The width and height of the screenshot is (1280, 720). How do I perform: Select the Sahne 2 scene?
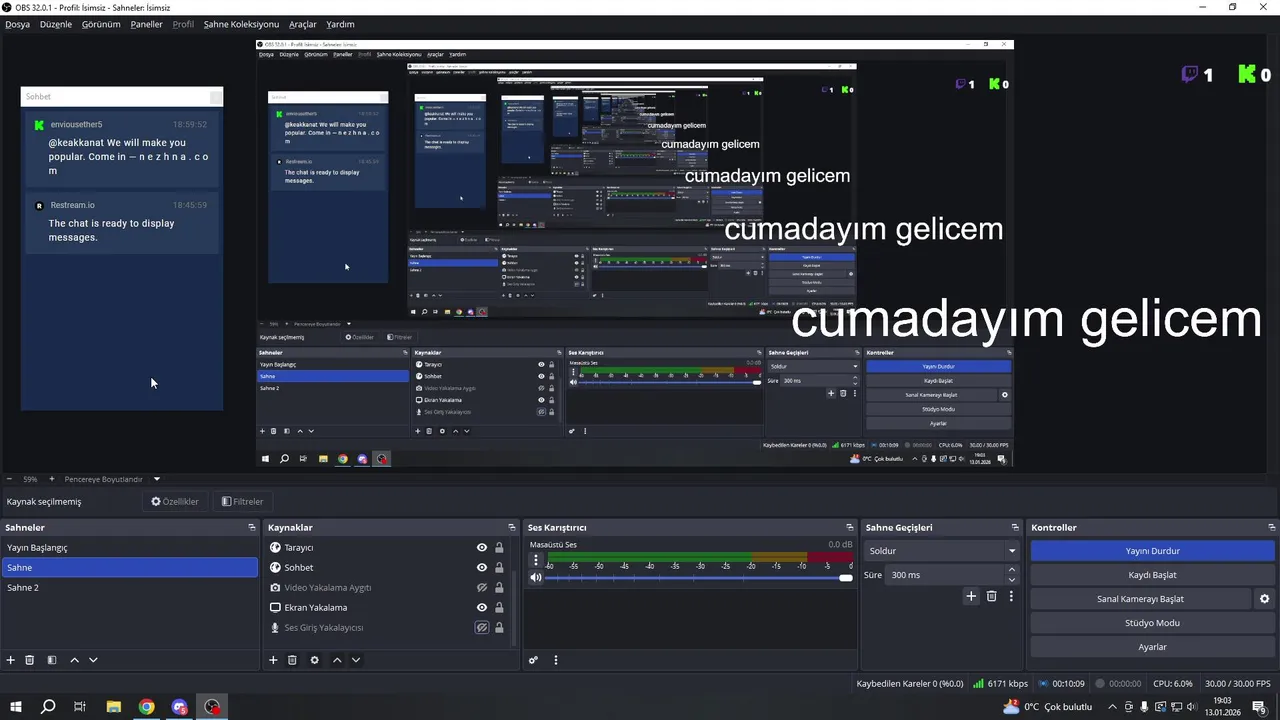(129, 588)
